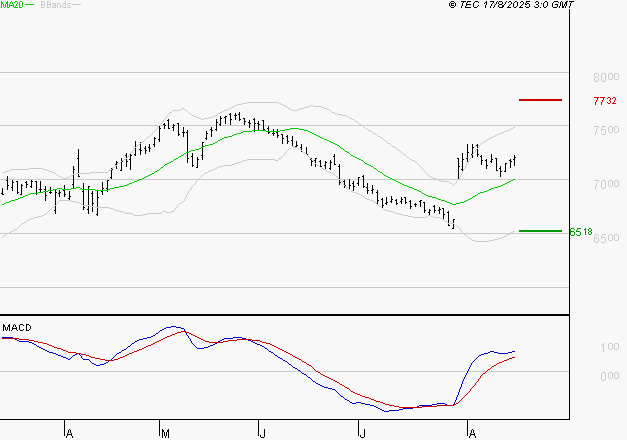The image size is (627, 440).
Task: Click the BBands legend label
Action: (56, 5)
